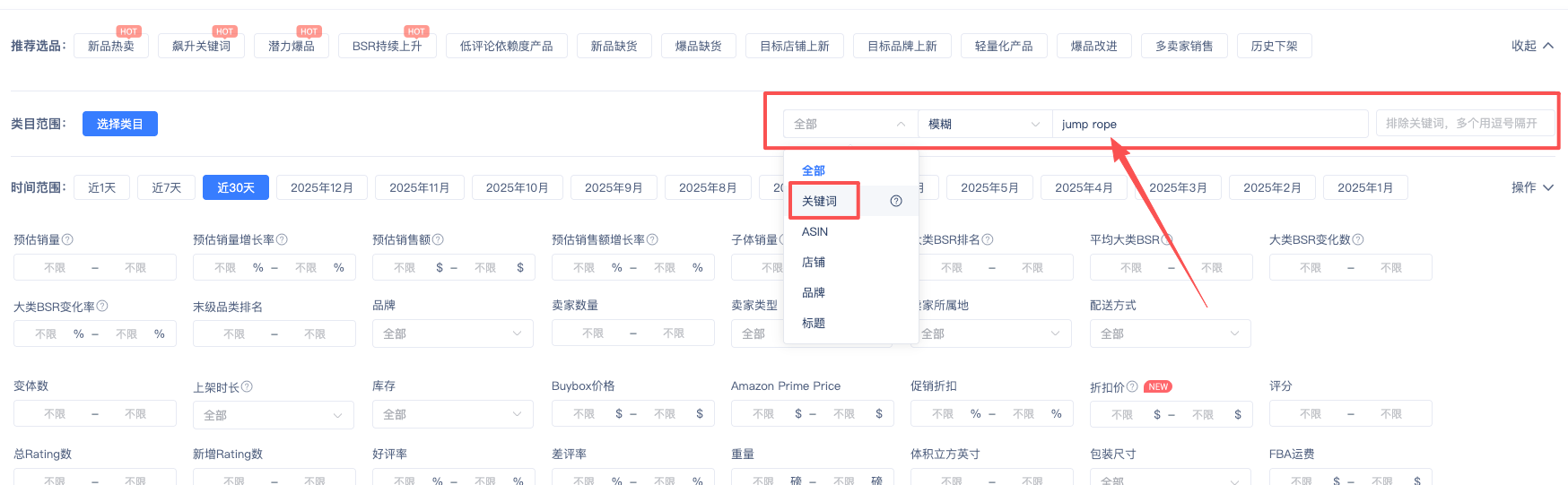Click help icon next to 大类BSR变化数

click(1358, 239)
